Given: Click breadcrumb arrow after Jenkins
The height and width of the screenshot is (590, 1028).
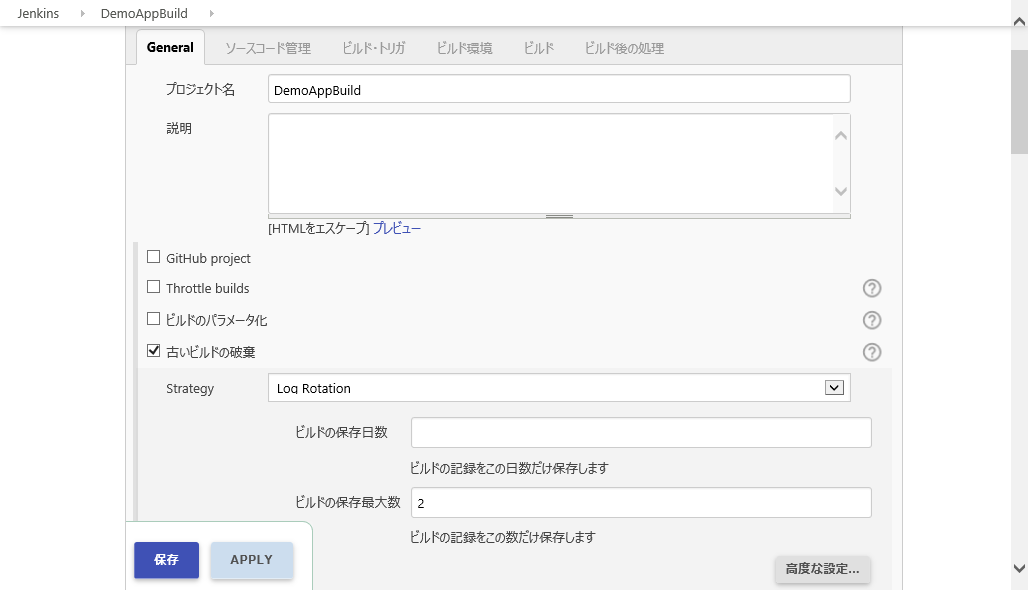Looking at the screenshot, I should pyautogui.click(x=82, y=13).
